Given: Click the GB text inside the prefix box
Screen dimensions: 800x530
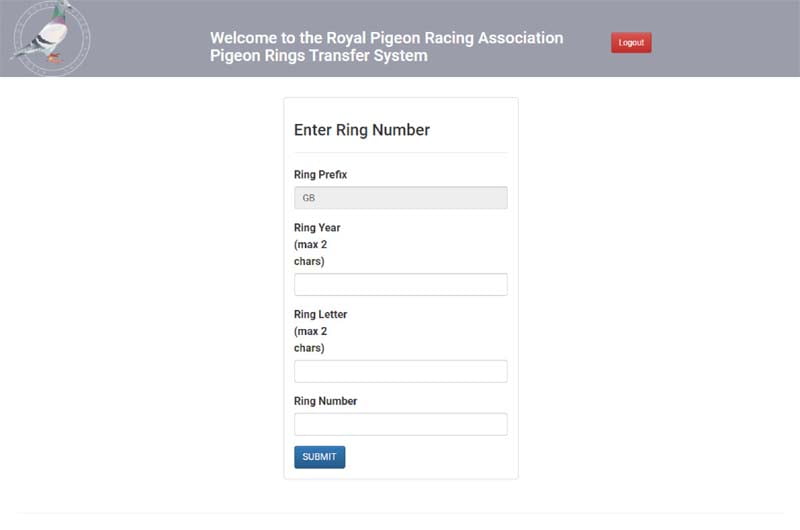Looking at the screenshot, I should click(309, 198).
